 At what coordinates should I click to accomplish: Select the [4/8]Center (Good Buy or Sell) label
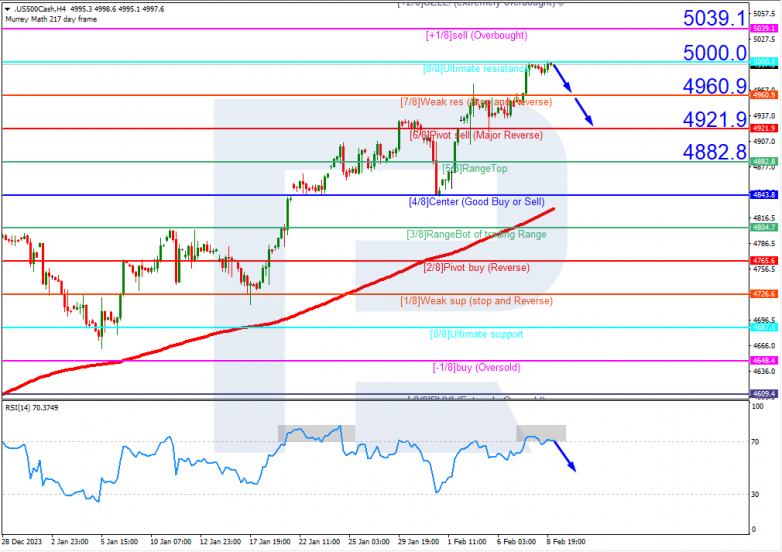(476, 202)
